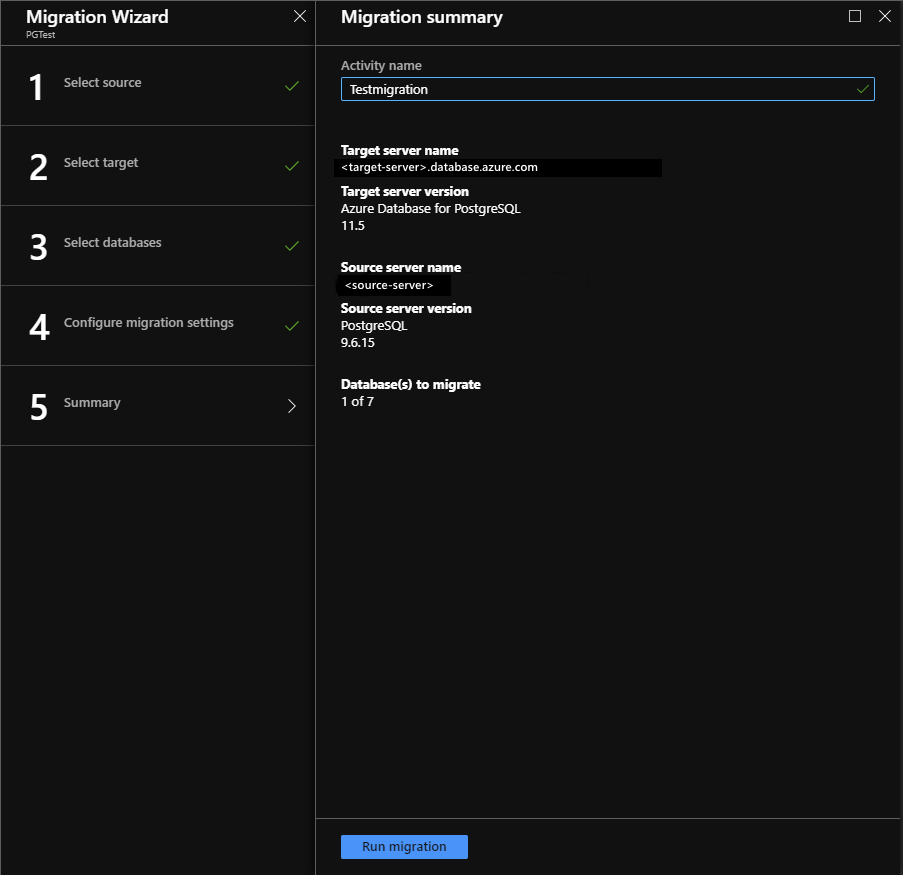Image resolution: width=903 pixels, height=875 pixels.
Task: Click the 'Target server version' heading
Action: point(405,191)
